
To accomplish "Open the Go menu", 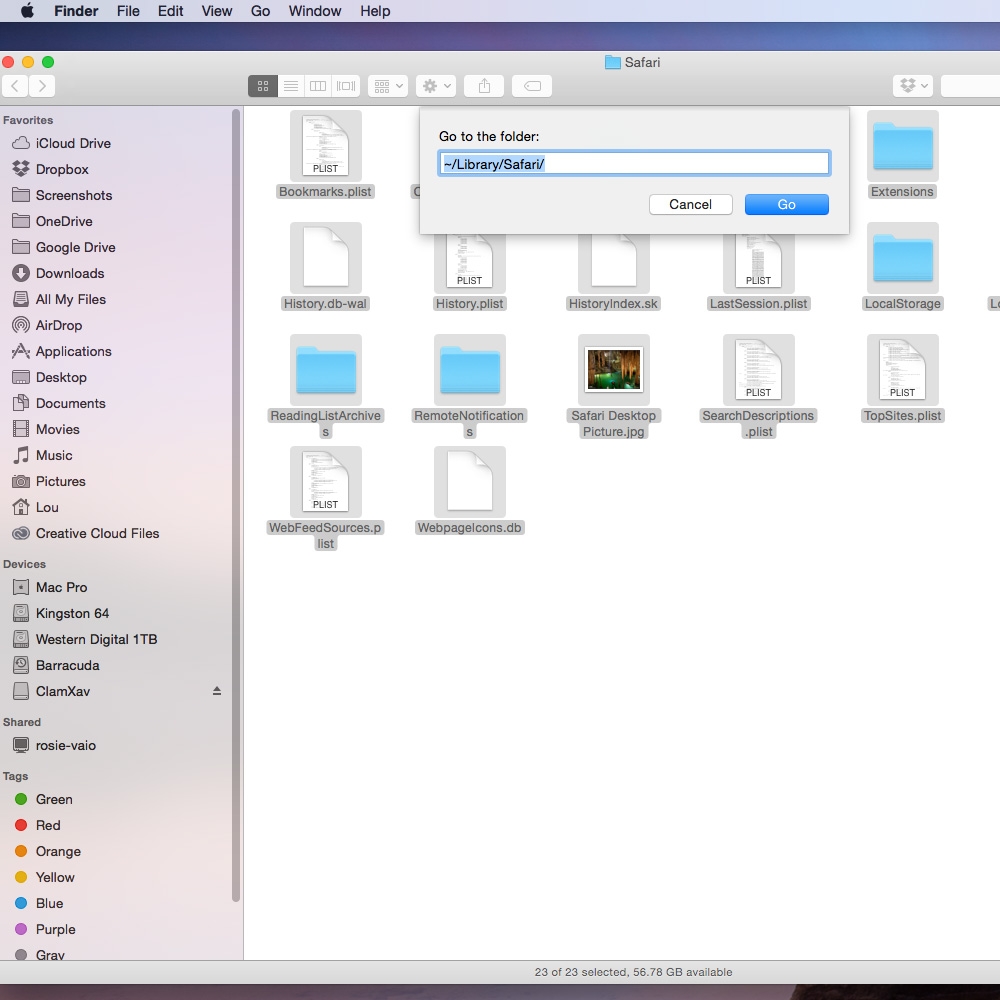I will (260, 11).
